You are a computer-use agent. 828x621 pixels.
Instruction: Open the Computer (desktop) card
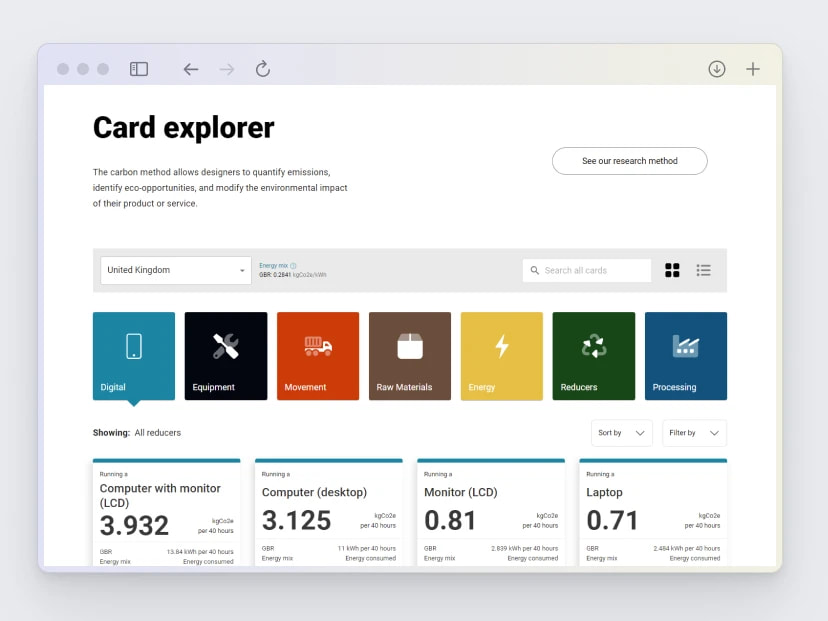tap(328, 512)
